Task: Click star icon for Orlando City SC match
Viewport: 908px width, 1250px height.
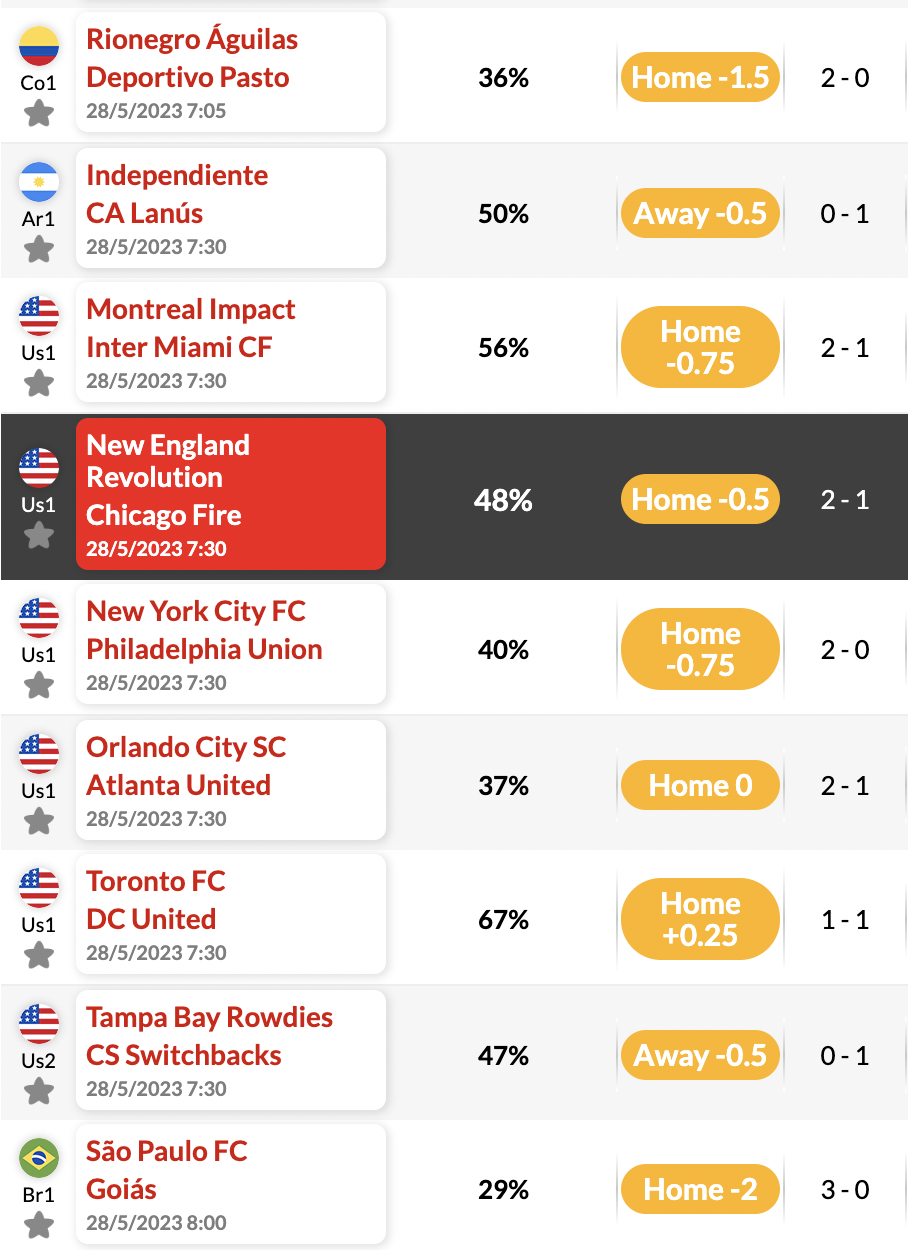Action: coord(39,821)
